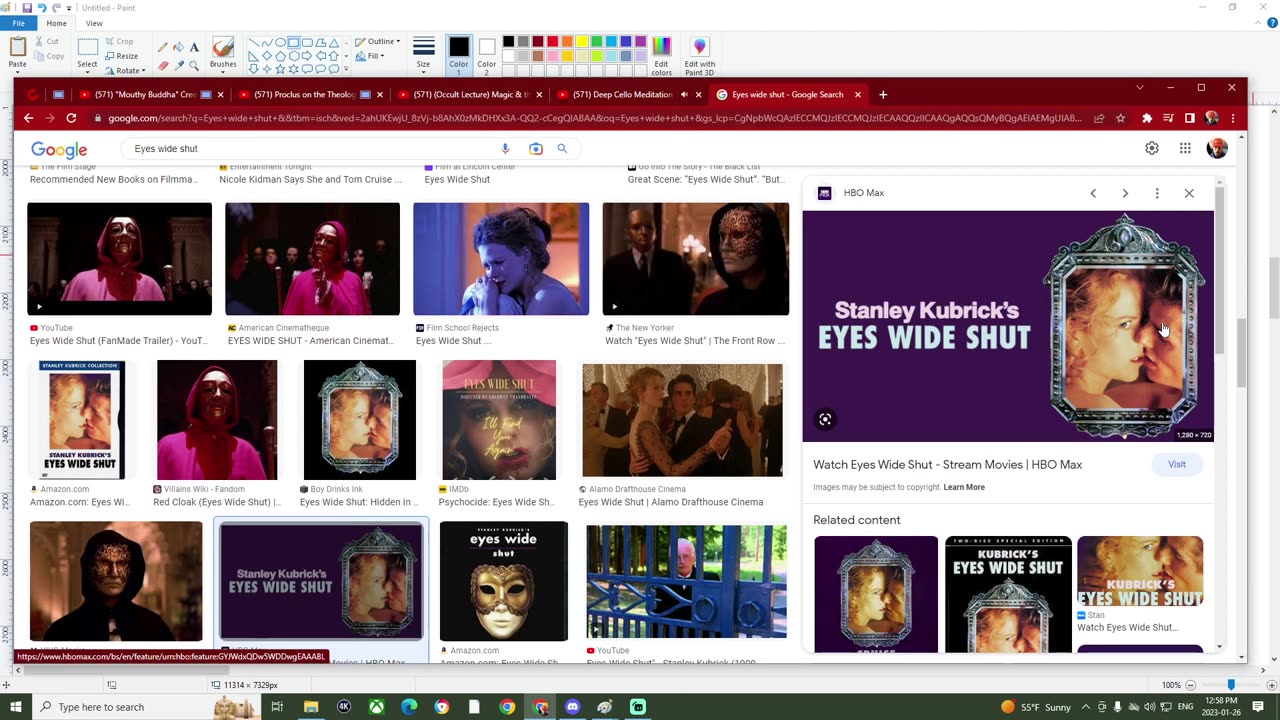This screenshot has width=1280, height=720.
Task: Open Chrome extensions puzzle icon
Action: pyautogui.click(x=1147, y=118)
